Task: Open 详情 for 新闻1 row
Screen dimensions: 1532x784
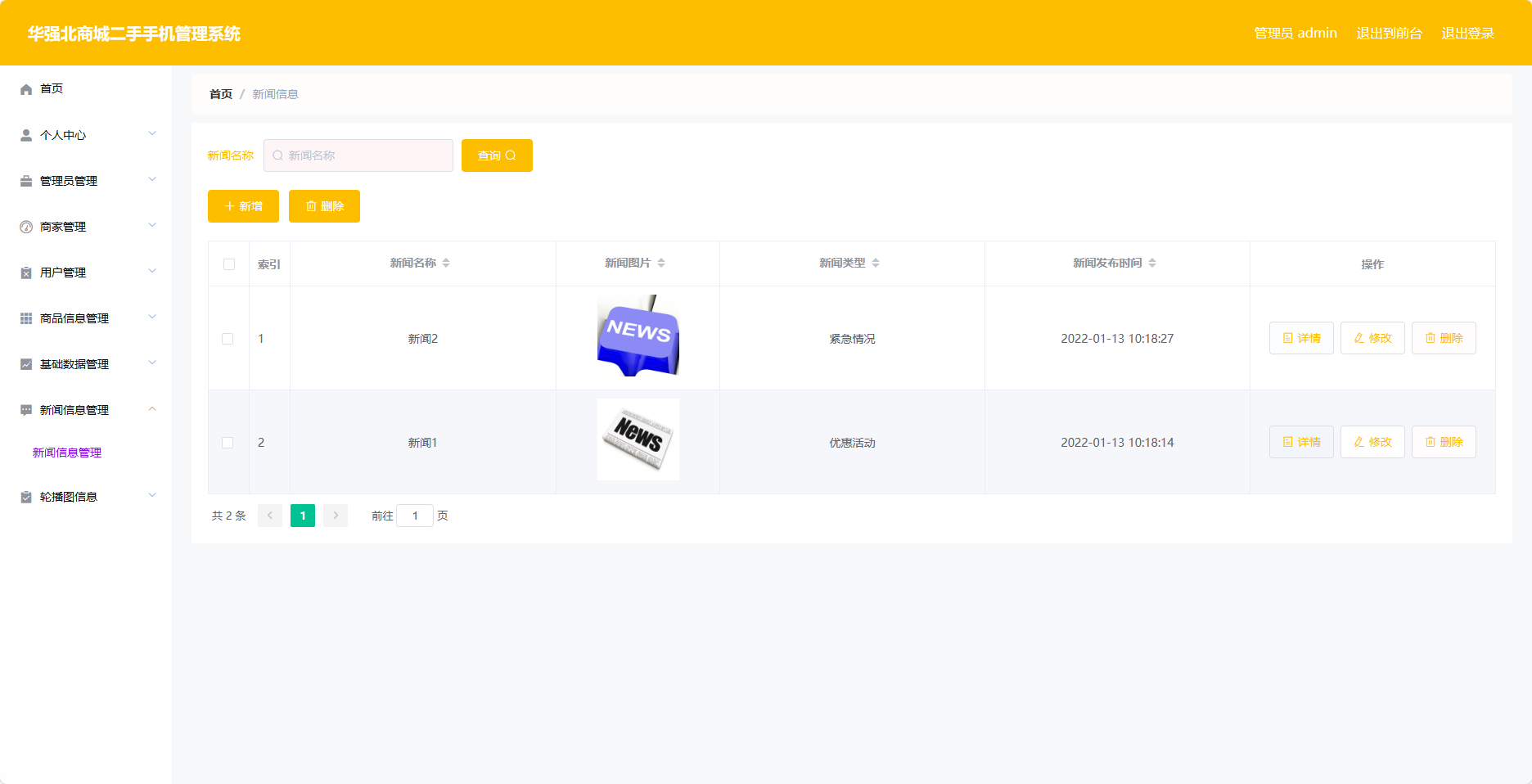Action: [1301, 442]
